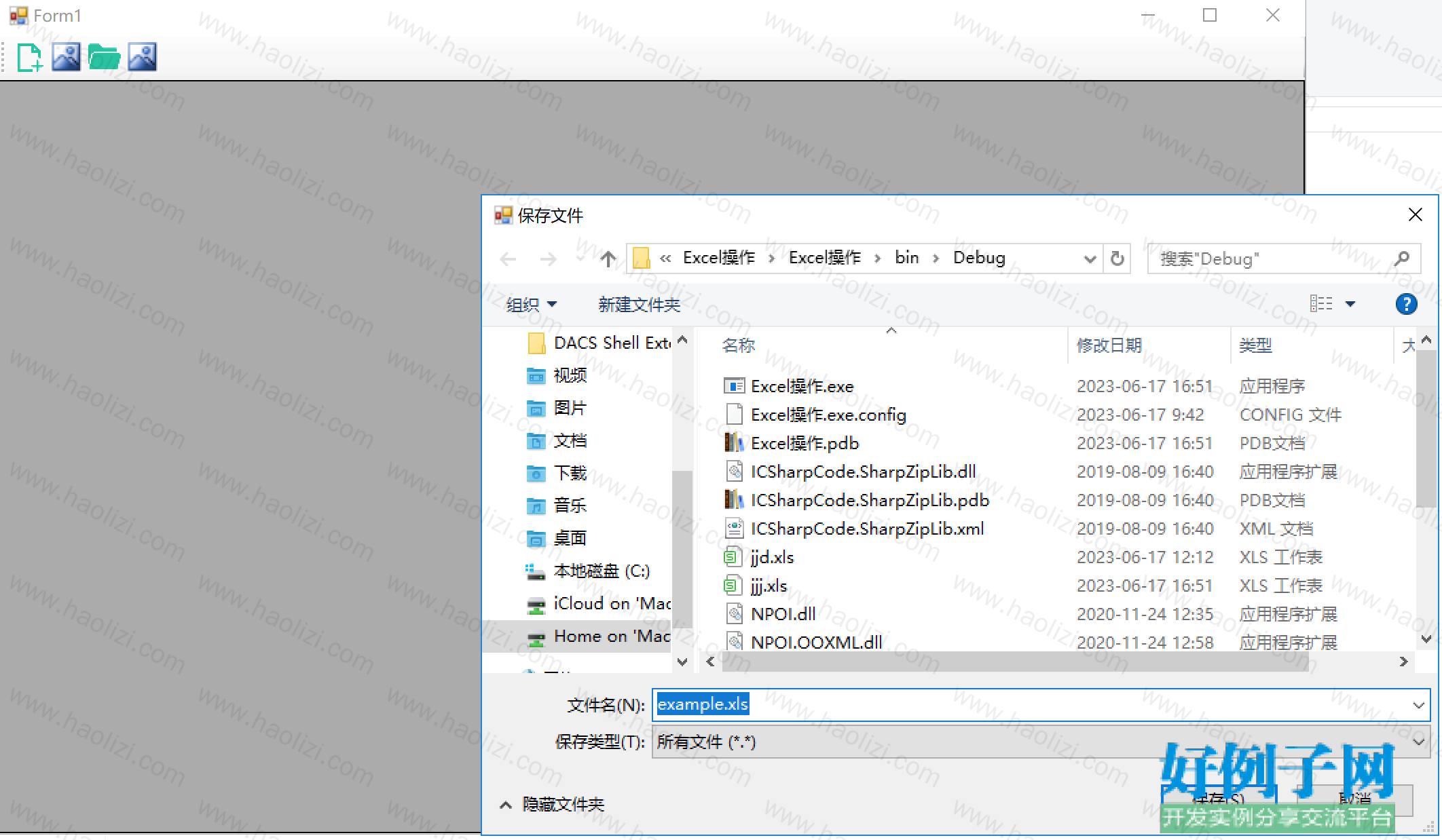Select ICSharpCode.SharpZipLib.dll file
The image size is (1442, 840).
click(x=851, y=472)
